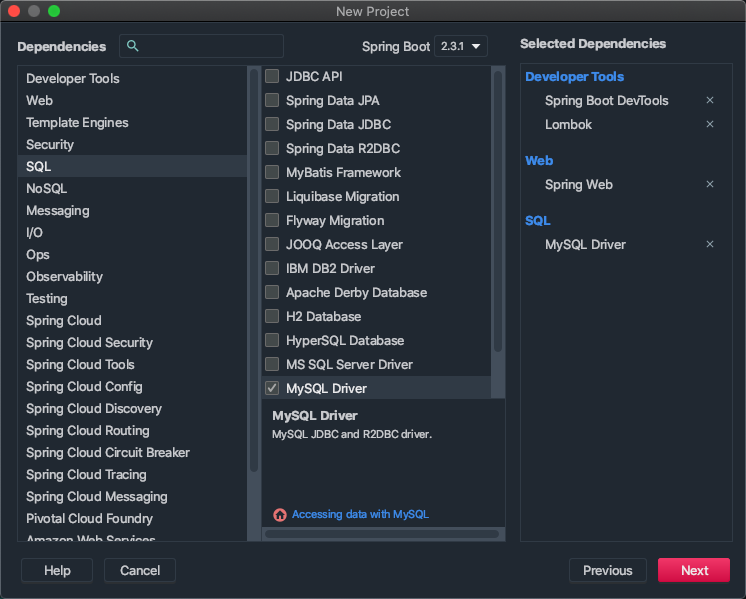The width and height of the screenshot is (746, 599).
Task: Click Spring Boot DevTools selected entry
Action: [607, 100]
